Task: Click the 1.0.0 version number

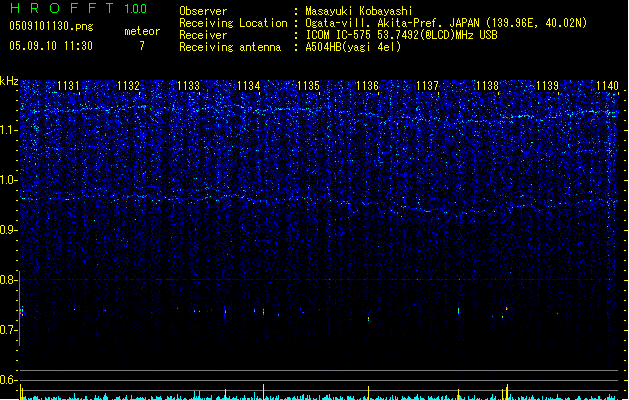Action: click(x=135, y=10)
